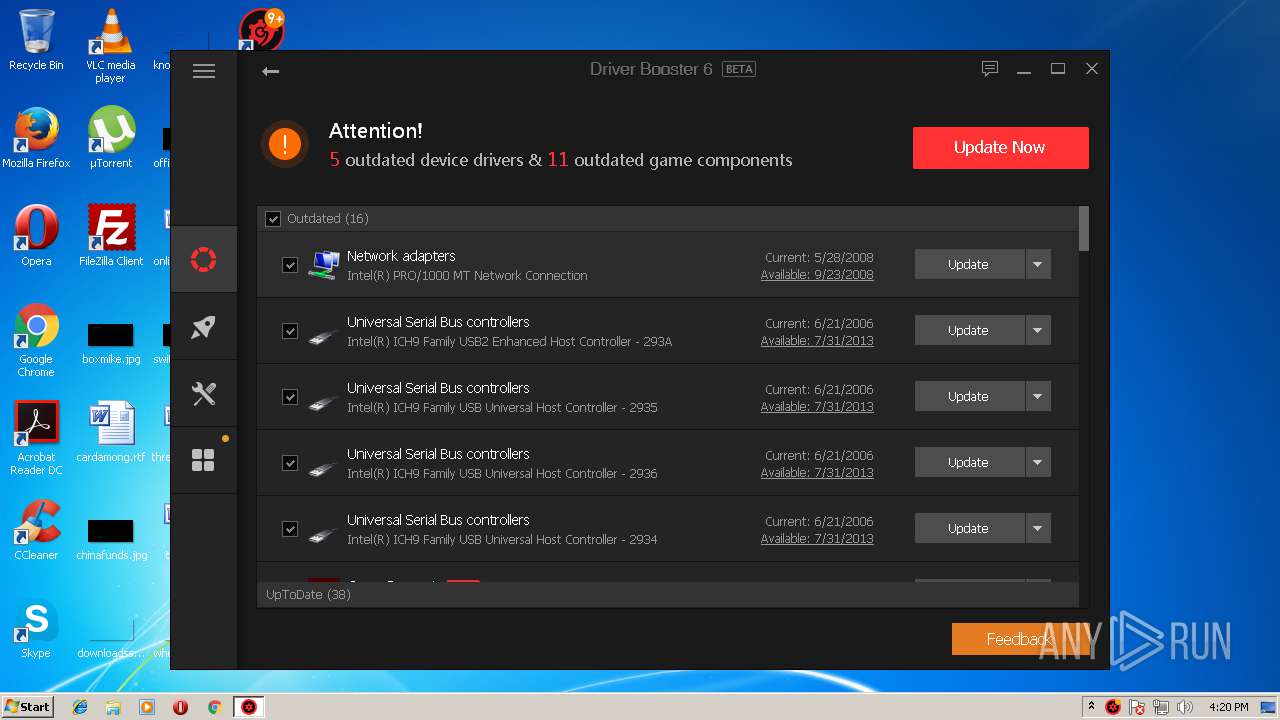This screenshot has width=1280, height=720.
Task: Open Skype desktop shortcut
Action: [x=36, y=628]
